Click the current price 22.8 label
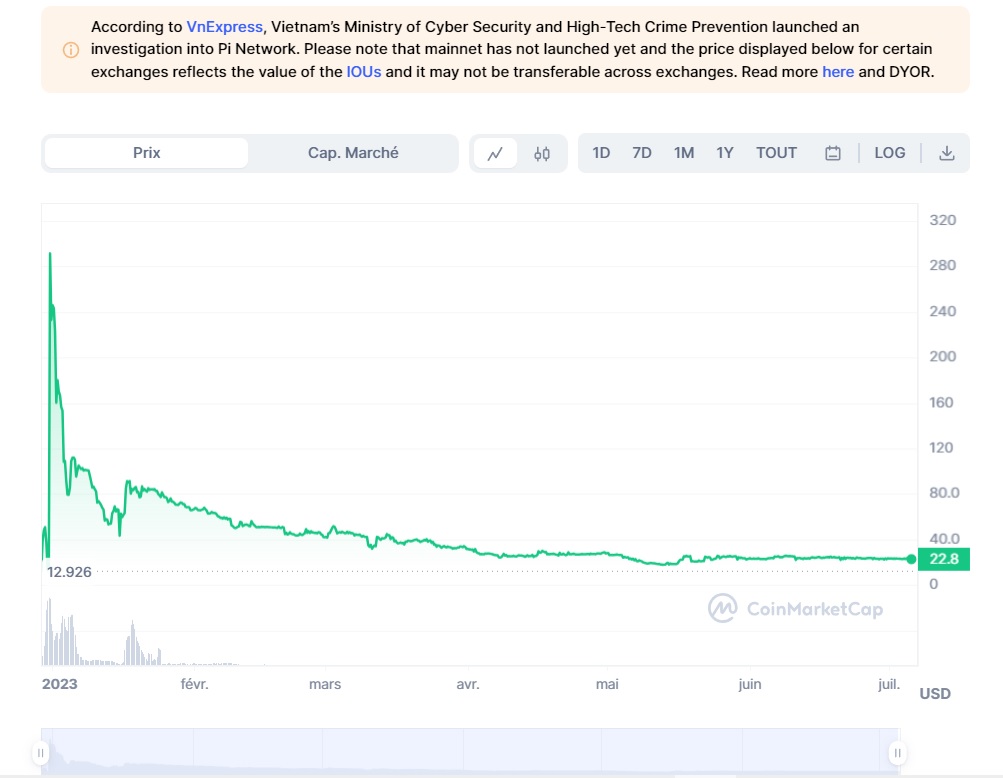The height and width of the screenshot is (778, 1003). click(x=944, y=559)
